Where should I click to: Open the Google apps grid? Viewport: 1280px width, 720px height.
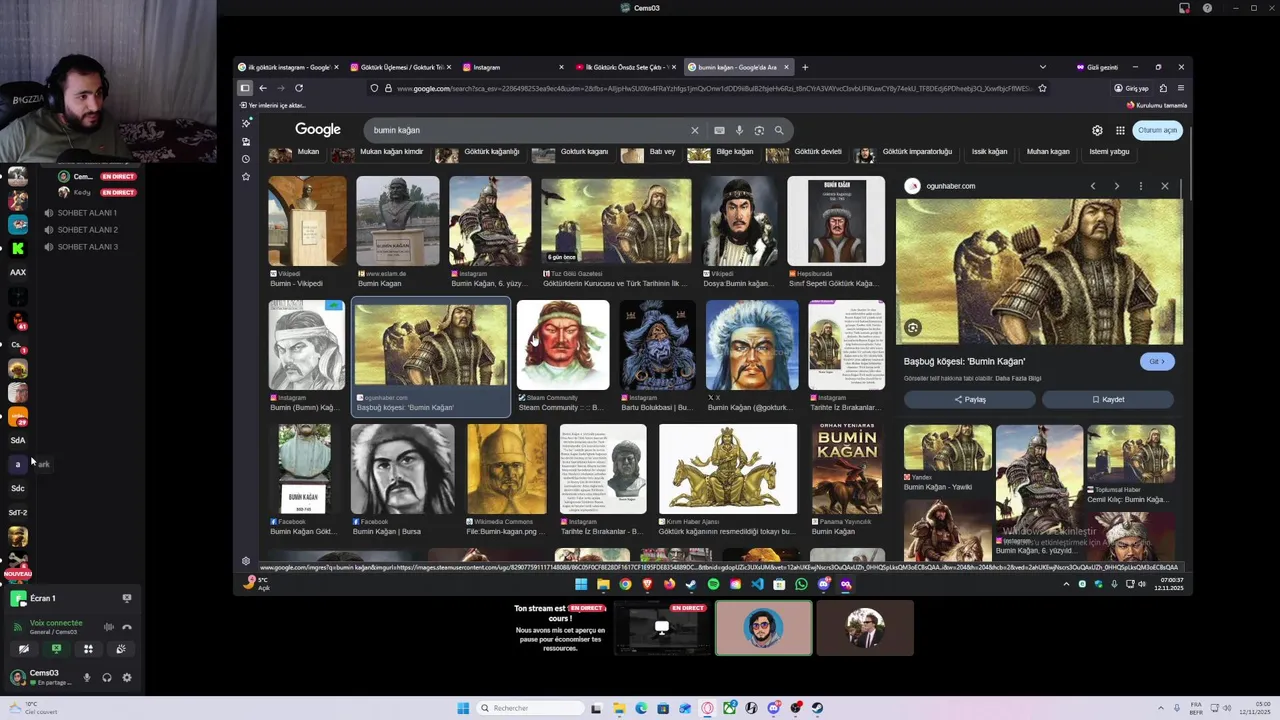[x=1120, y=130]
